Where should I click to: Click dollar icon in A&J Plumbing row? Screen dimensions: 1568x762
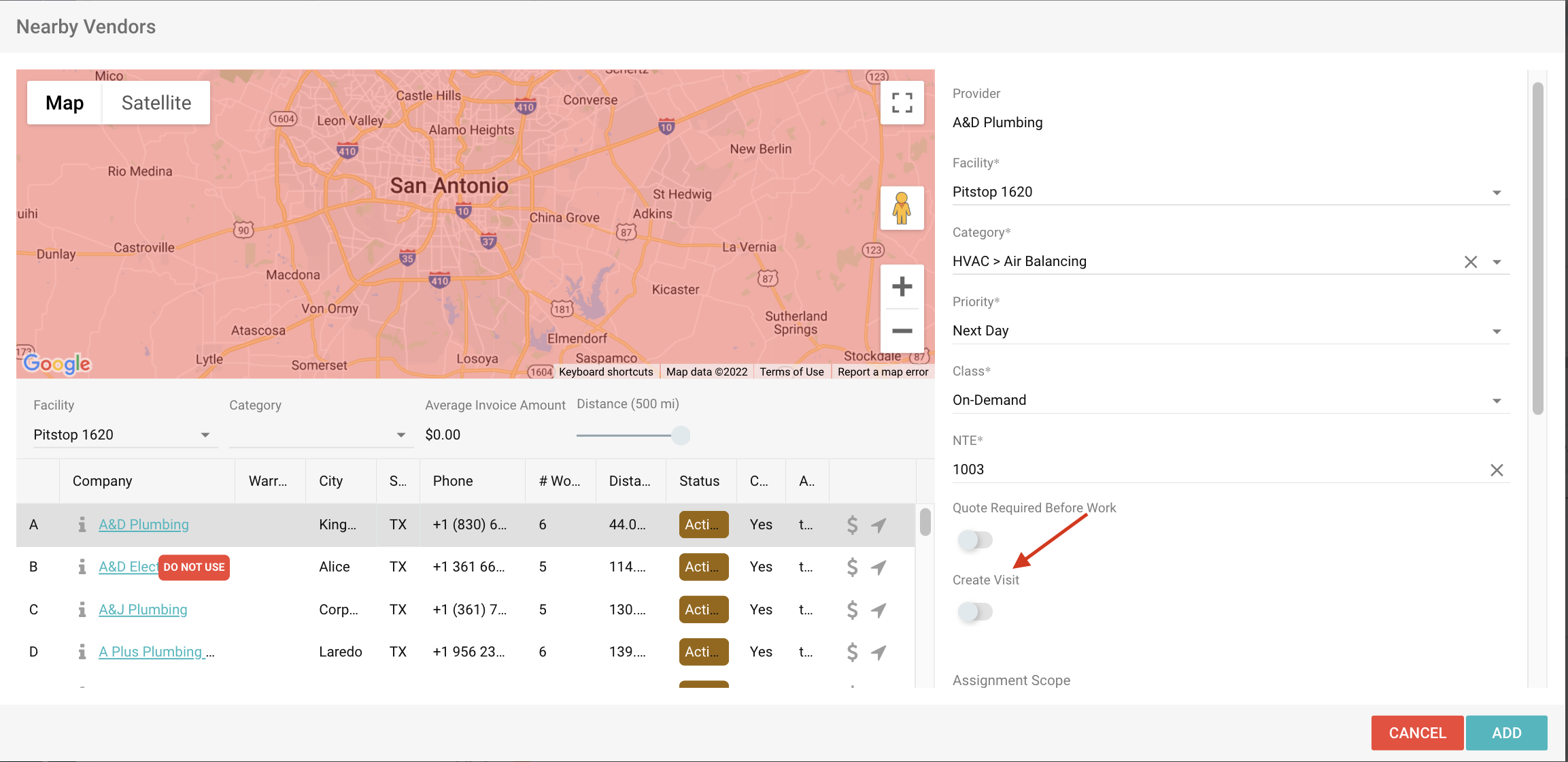[852, 610]
